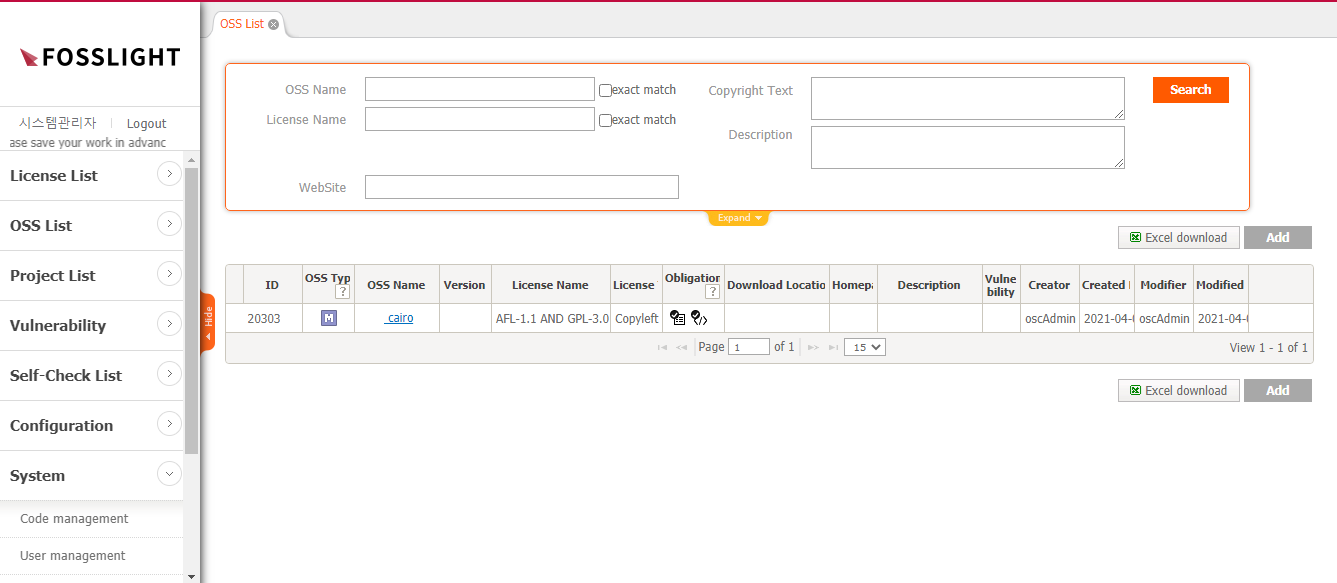Go to first page of the grid

[x=662, y=347]
